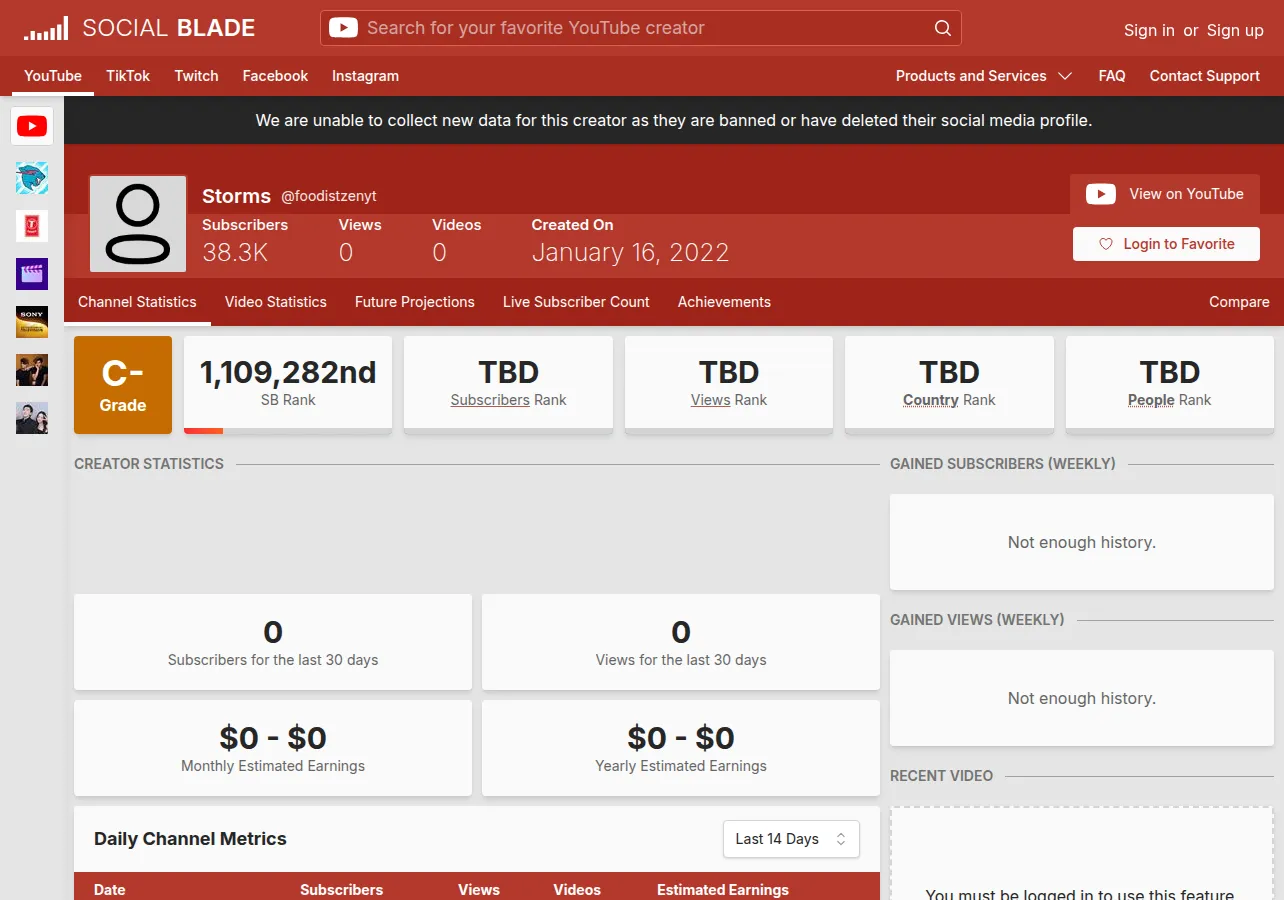Click the YouTube icon inside the search bar
The height and width of the screenshot is (900, 1284).
[x=343, y=28]
